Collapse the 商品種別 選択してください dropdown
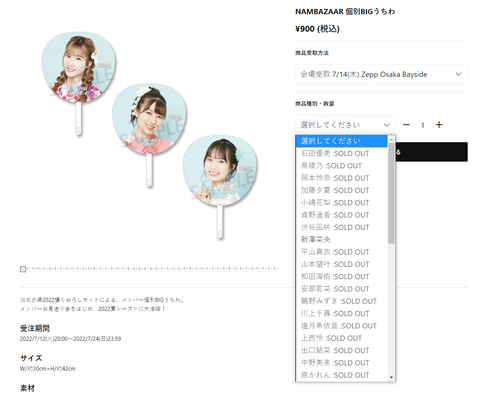The width and height of the screenshot is (480, 393). pos(345,125)
